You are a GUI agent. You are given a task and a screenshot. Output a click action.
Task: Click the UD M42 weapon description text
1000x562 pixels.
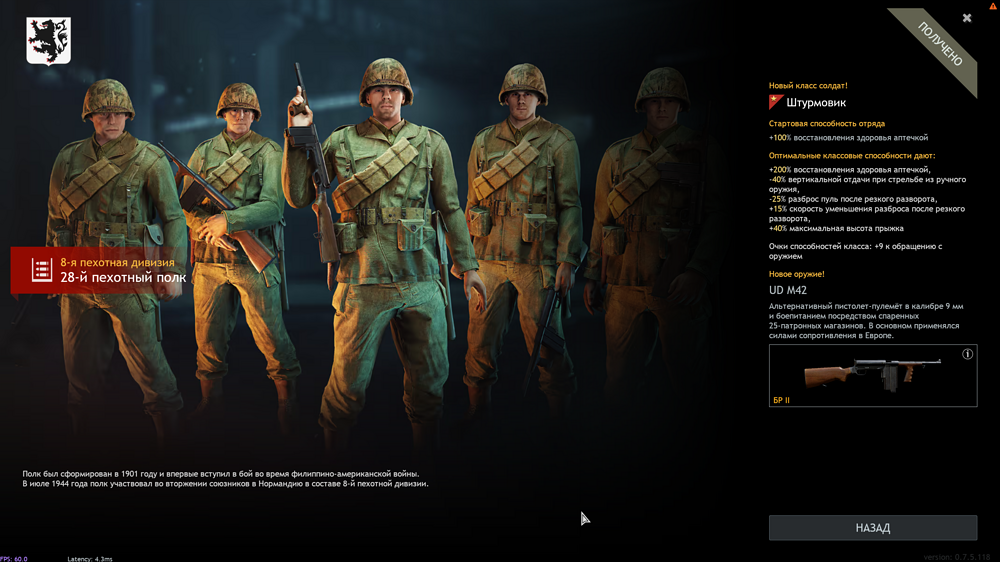pyautogui.click(x=866, y=321)
